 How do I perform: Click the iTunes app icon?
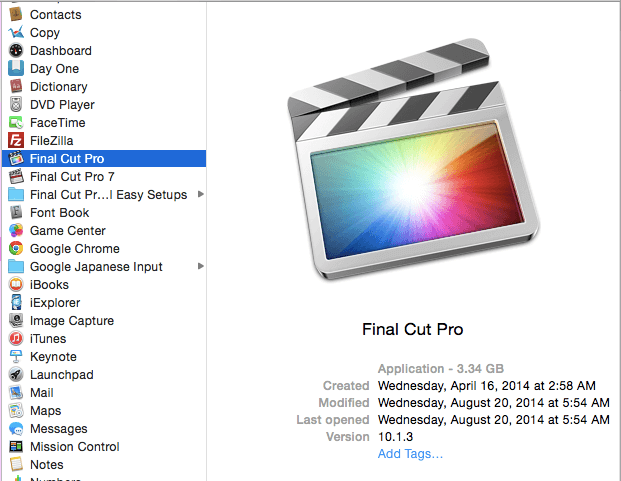pyautogui.click(x=16, y=339)
